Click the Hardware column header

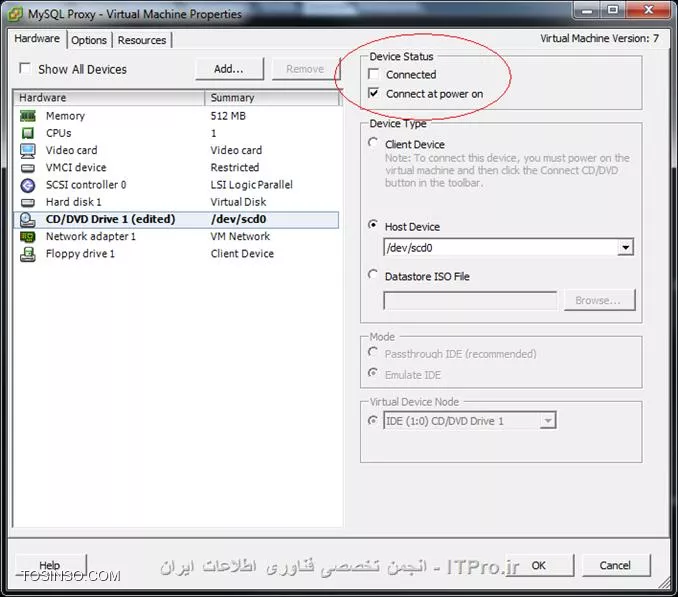tap(109, 98)
